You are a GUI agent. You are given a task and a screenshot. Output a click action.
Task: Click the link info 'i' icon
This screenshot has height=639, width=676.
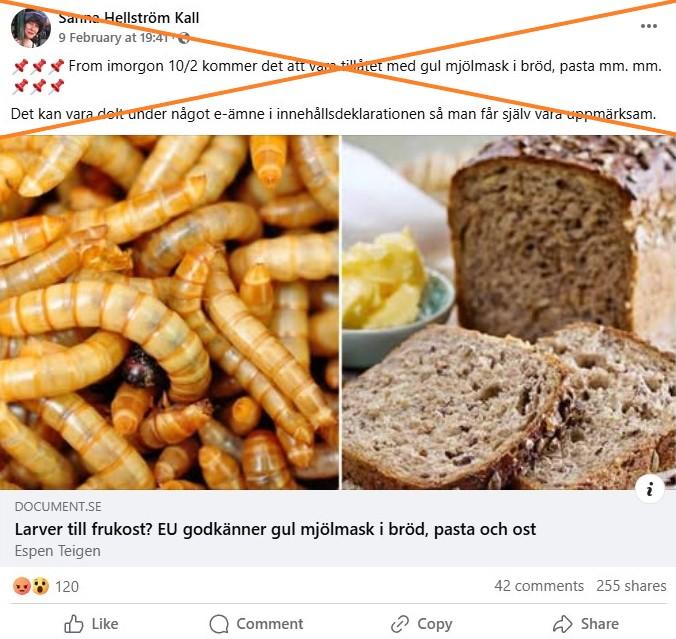(649, 489)
